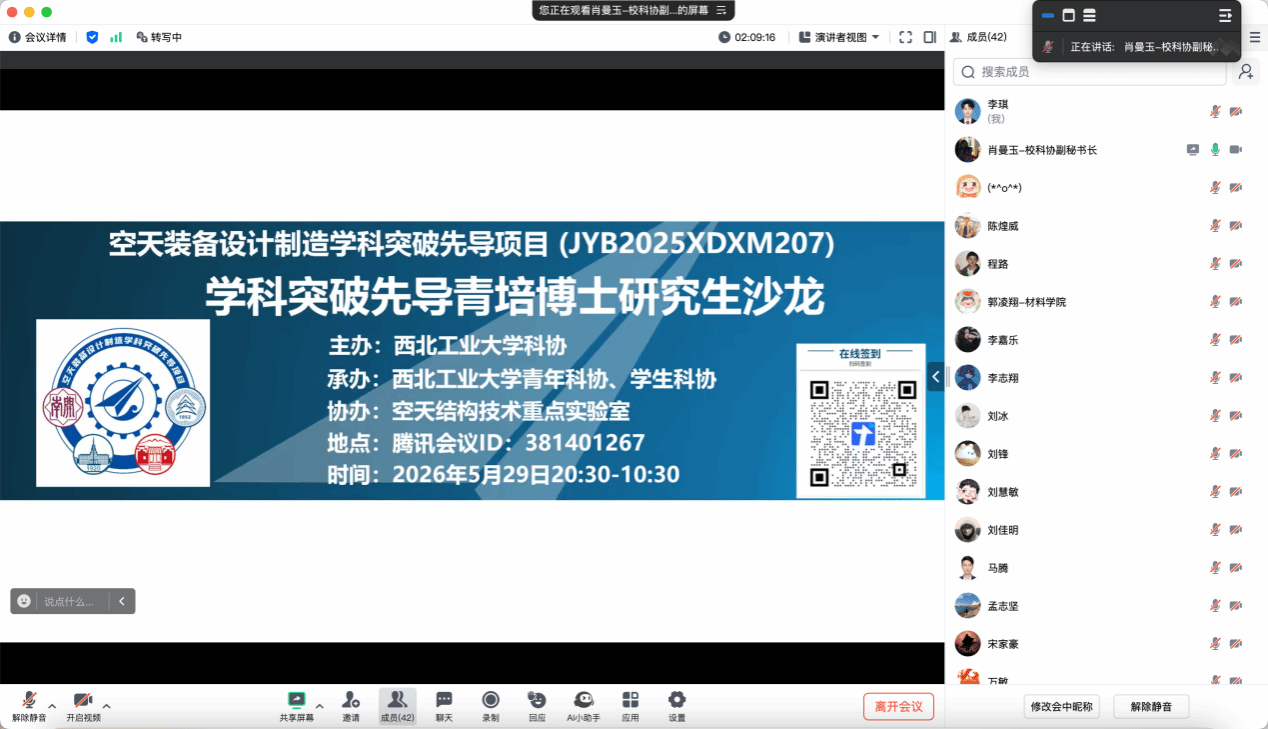Click the 共享屏幕 share screen icon
This screenshot has width=1268, height=729.
[296, 700]
